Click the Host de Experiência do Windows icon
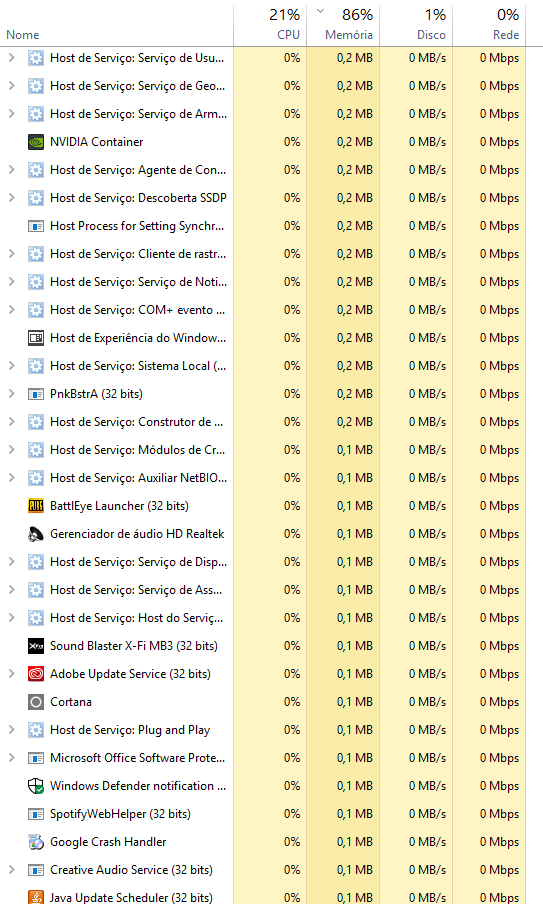Viewport: 543px width, 904px height. [36, 338]
